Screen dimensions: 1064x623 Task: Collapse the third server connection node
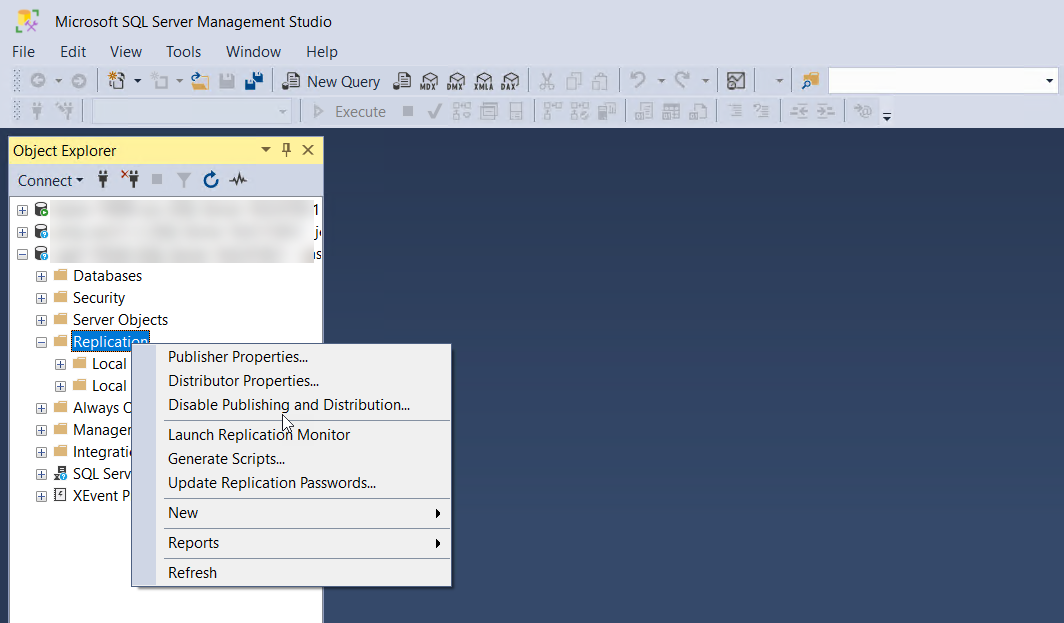tap(22, 254)
